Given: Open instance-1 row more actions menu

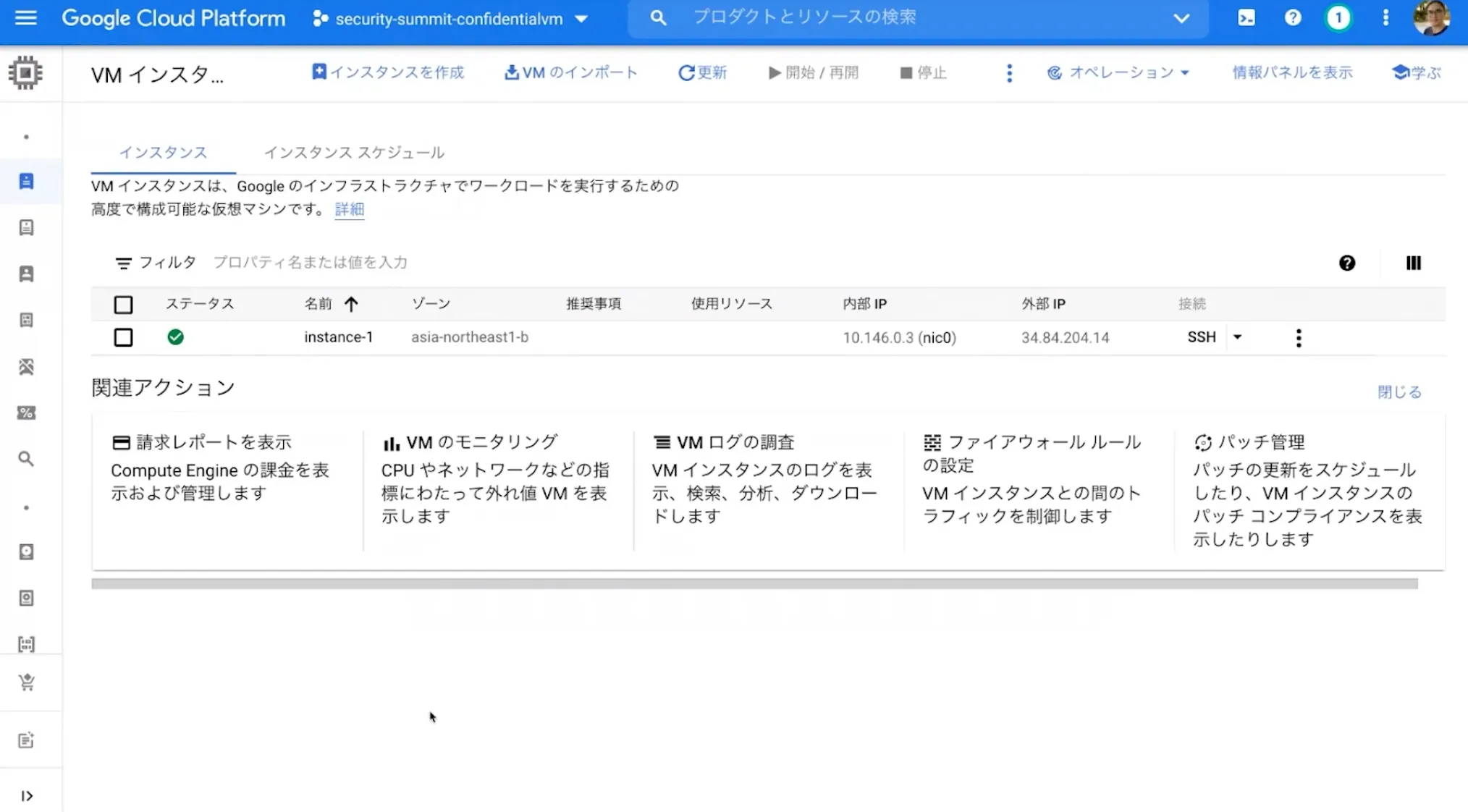Looking at the screenshot, I should tap(1299, 338).
